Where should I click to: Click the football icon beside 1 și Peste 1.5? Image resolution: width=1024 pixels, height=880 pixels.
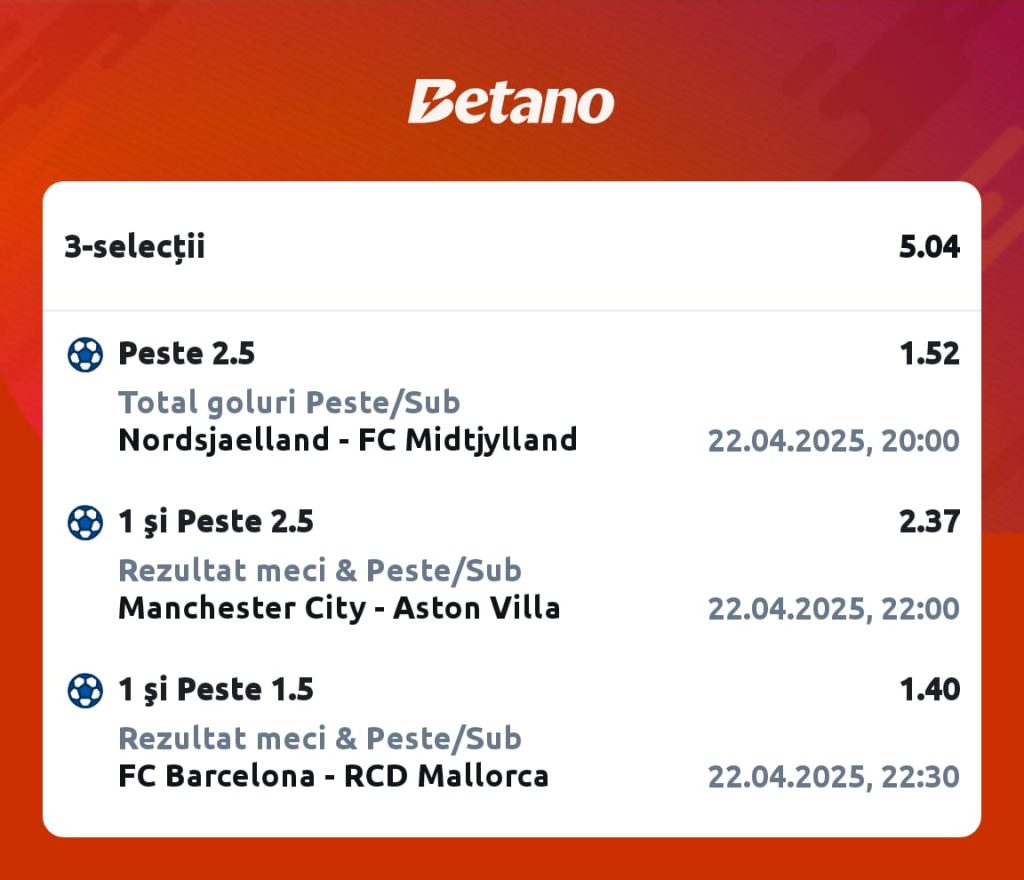point(85,691)
